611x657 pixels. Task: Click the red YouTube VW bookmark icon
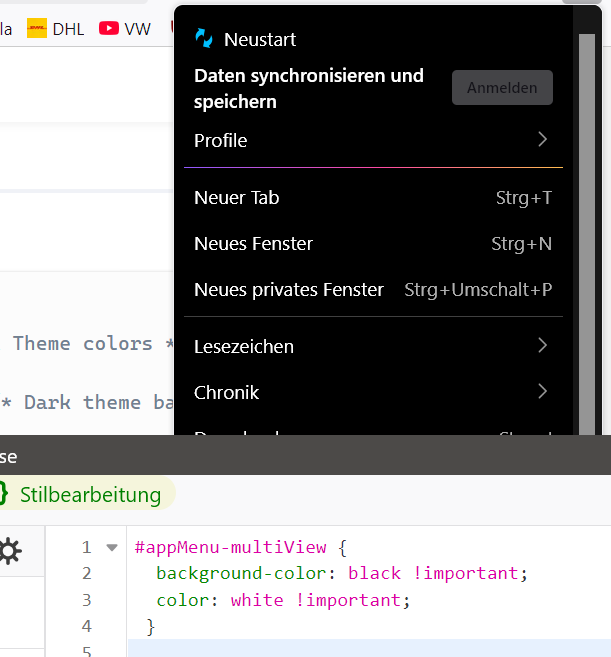point(109,29)
